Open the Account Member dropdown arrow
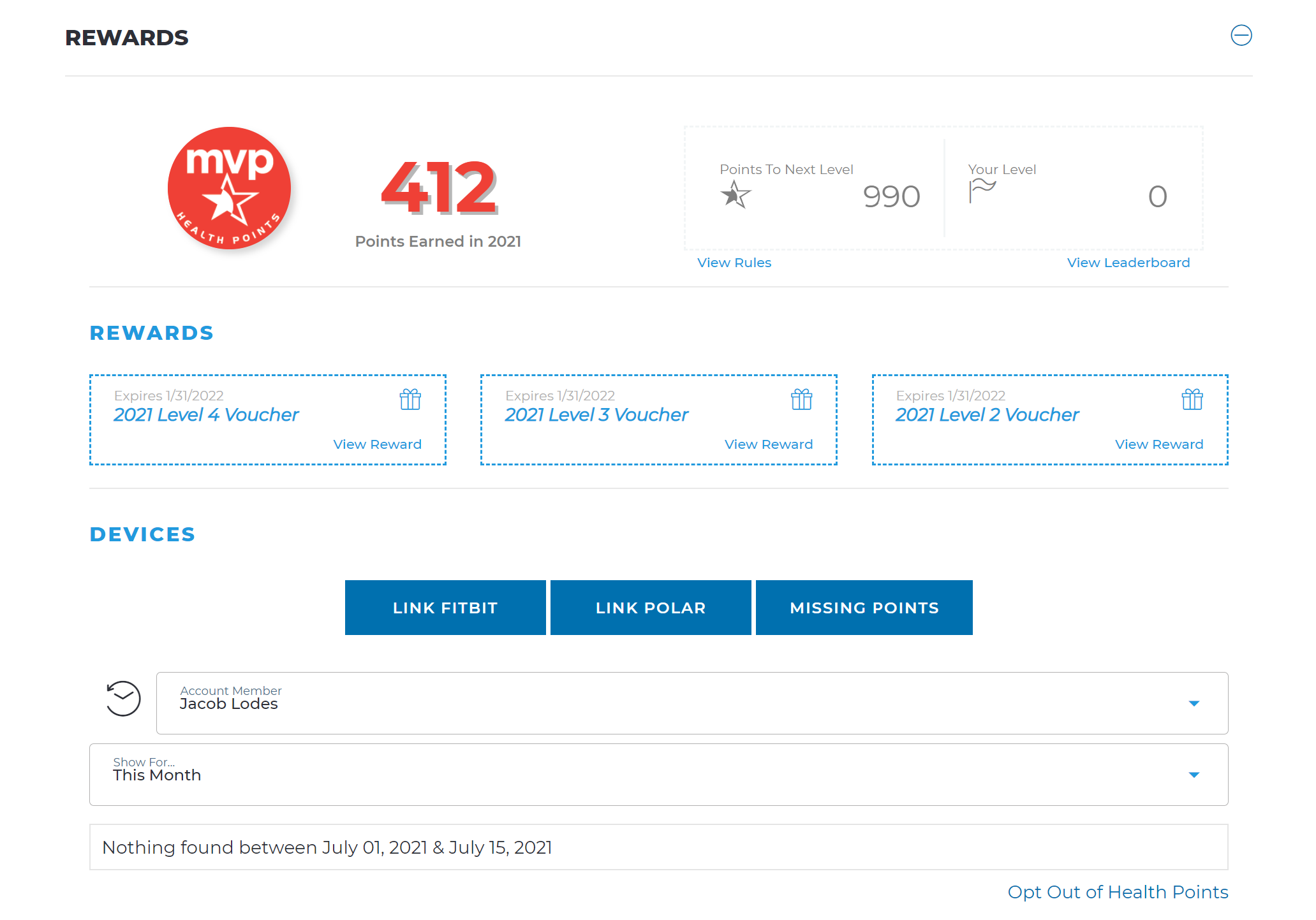 click(1194, 703)
